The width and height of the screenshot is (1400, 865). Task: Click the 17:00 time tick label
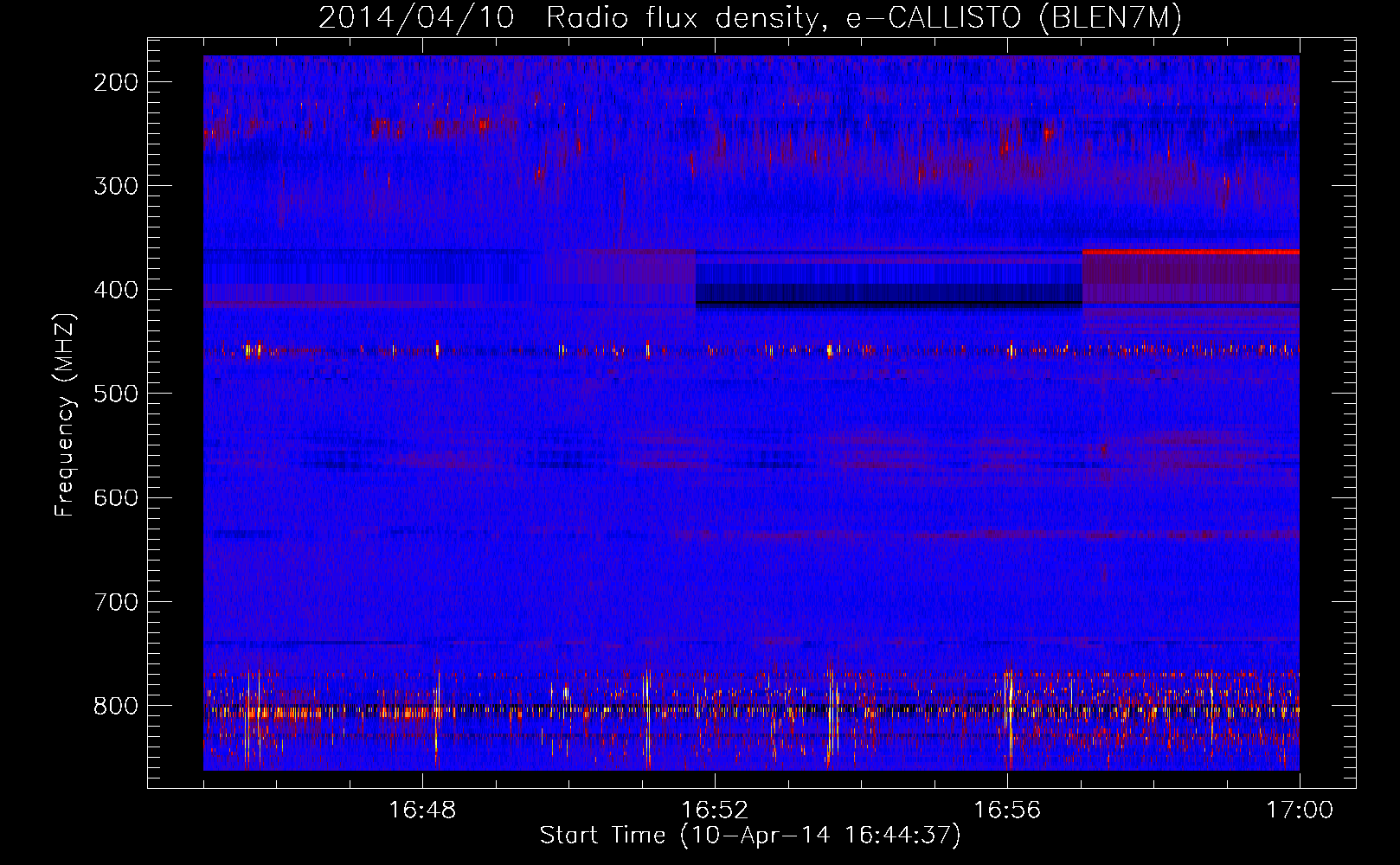tap(1300, 811)
